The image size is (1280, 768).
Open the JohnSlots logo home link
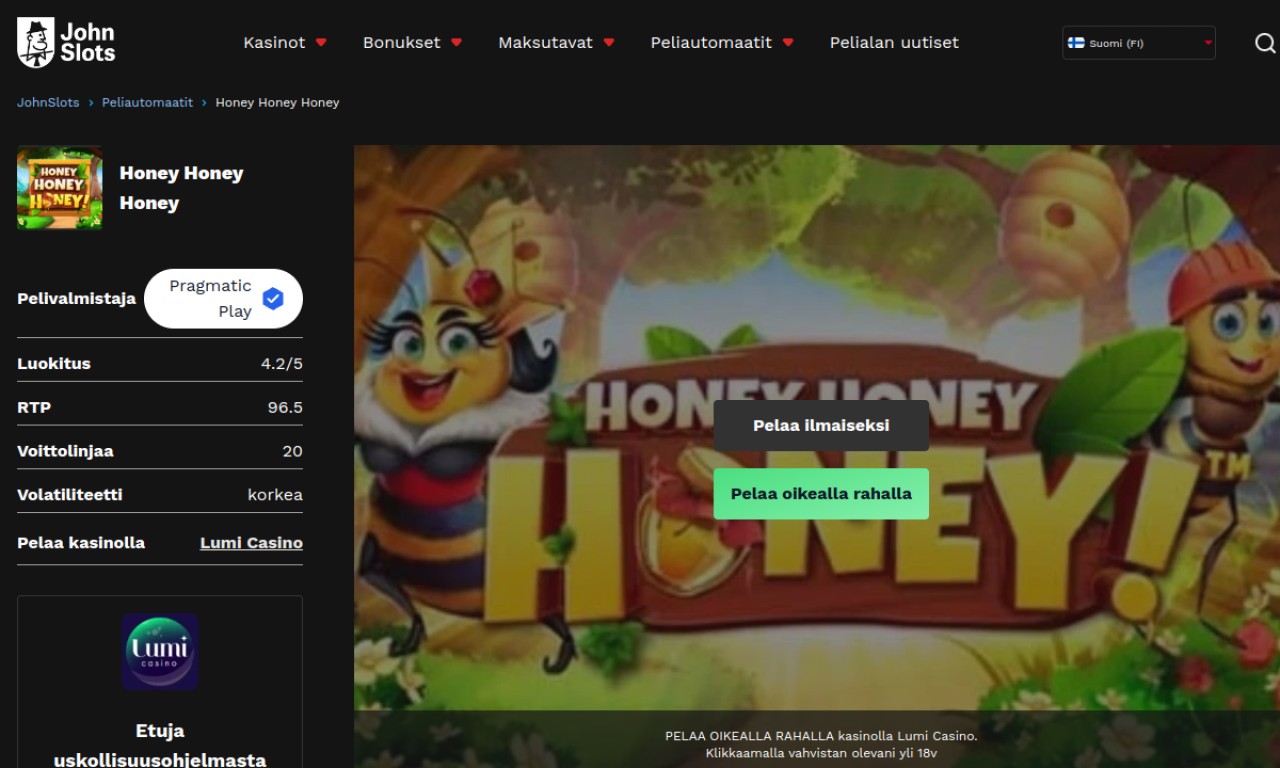66,42
